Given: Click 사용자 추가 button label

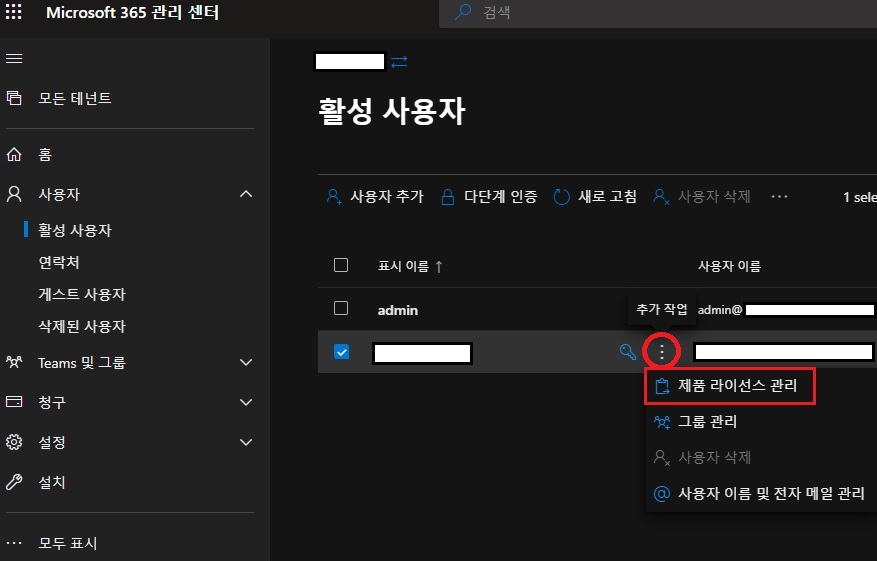Looking at the screenshot, I should click(x=387, y=196).
